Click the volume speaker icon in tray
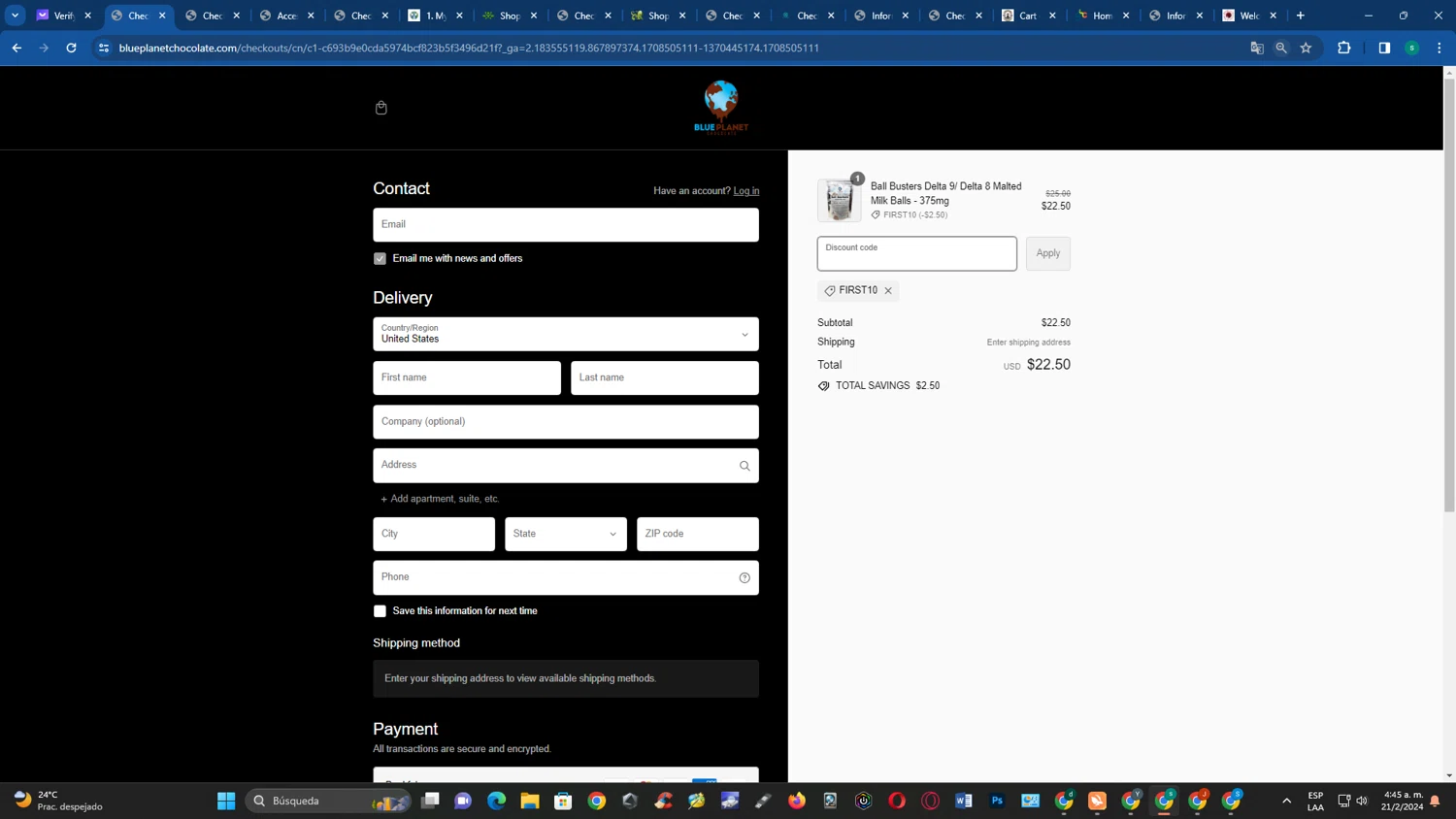The image size is (1456, 819). pyautogui.click(x=1362, y=801)
